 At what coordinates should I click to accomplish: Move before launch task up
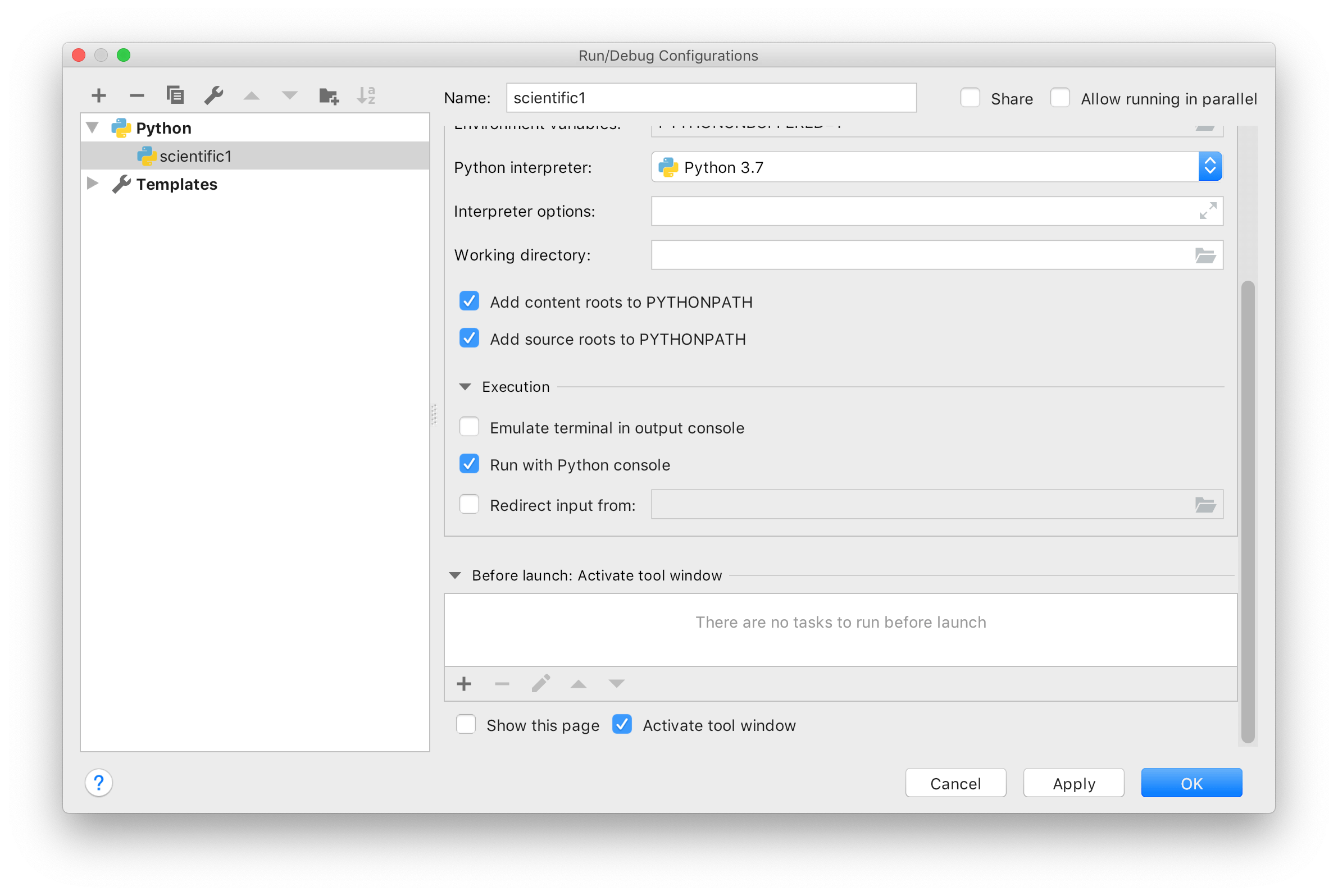(579, 684)
